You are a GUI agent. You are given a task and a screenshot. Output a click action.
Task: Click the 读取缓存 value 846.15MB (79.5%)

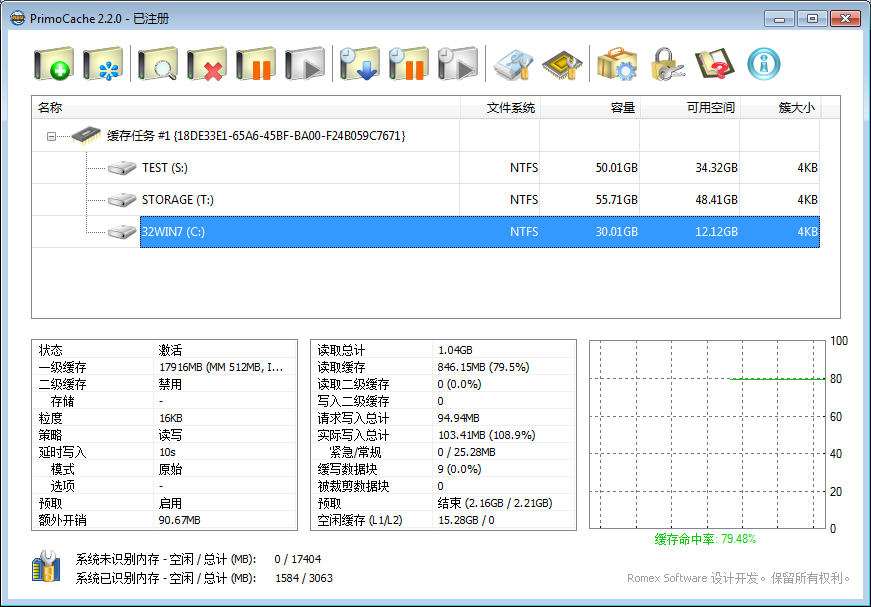click(x=483, y=367)
